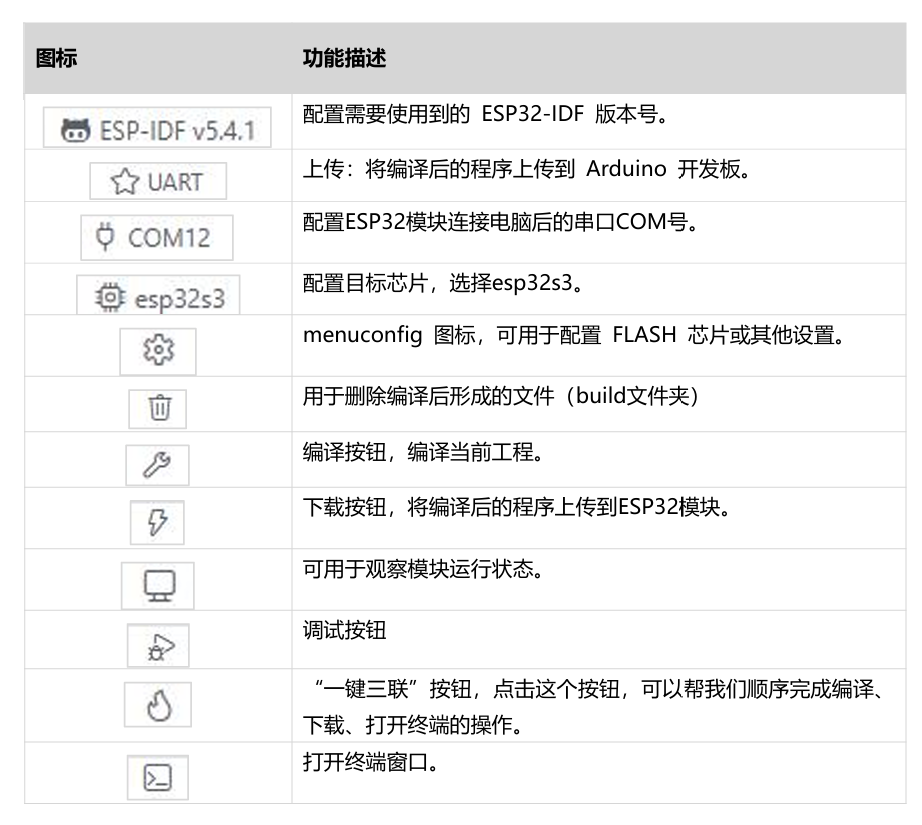Click the 图标 column header

tap(56, 59)
